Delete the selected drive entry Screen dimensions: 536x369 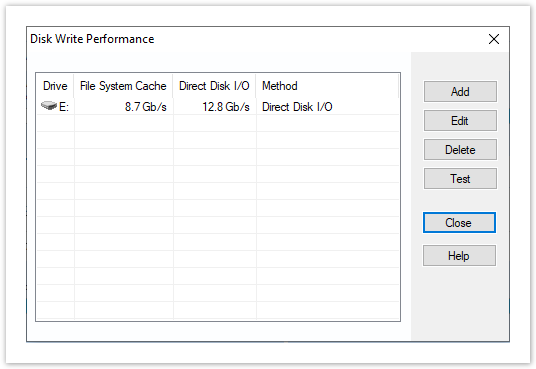pos(460,149)
